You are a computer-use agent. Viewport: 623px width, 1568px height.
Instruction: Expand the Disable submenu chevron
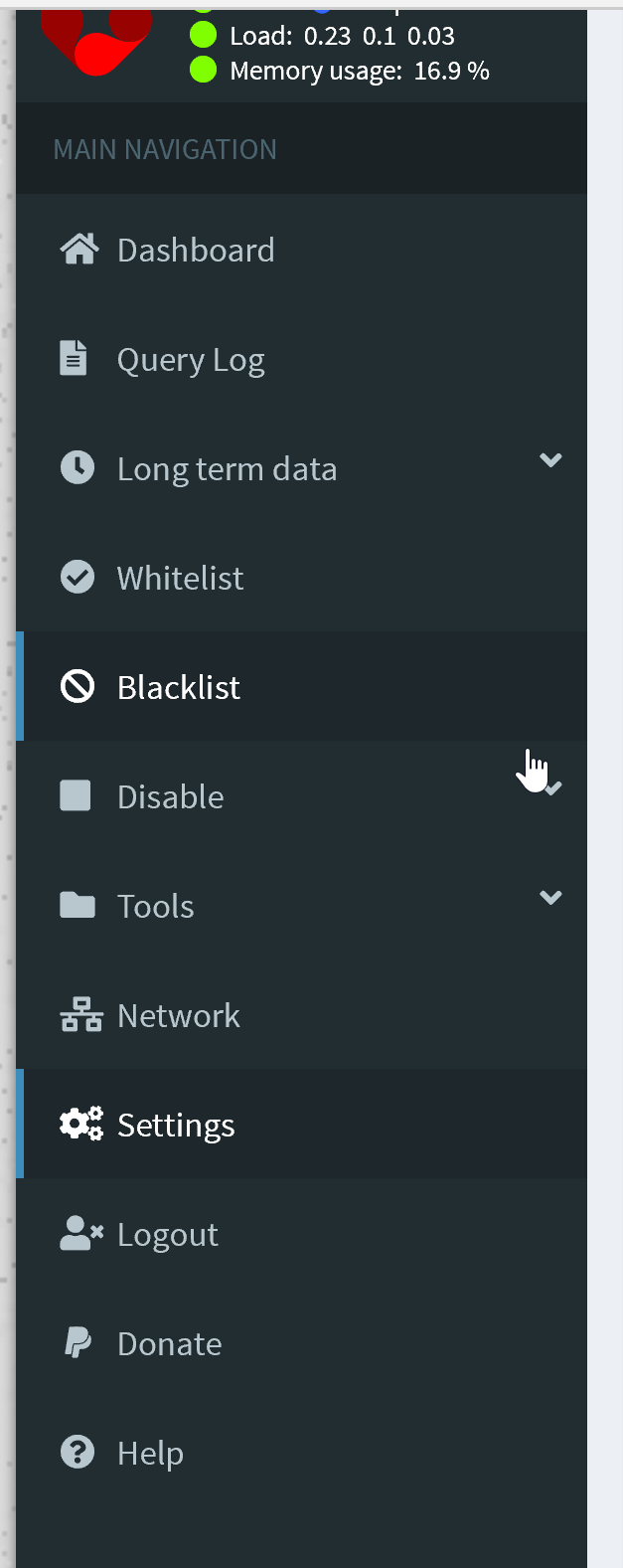coord(552,788)
